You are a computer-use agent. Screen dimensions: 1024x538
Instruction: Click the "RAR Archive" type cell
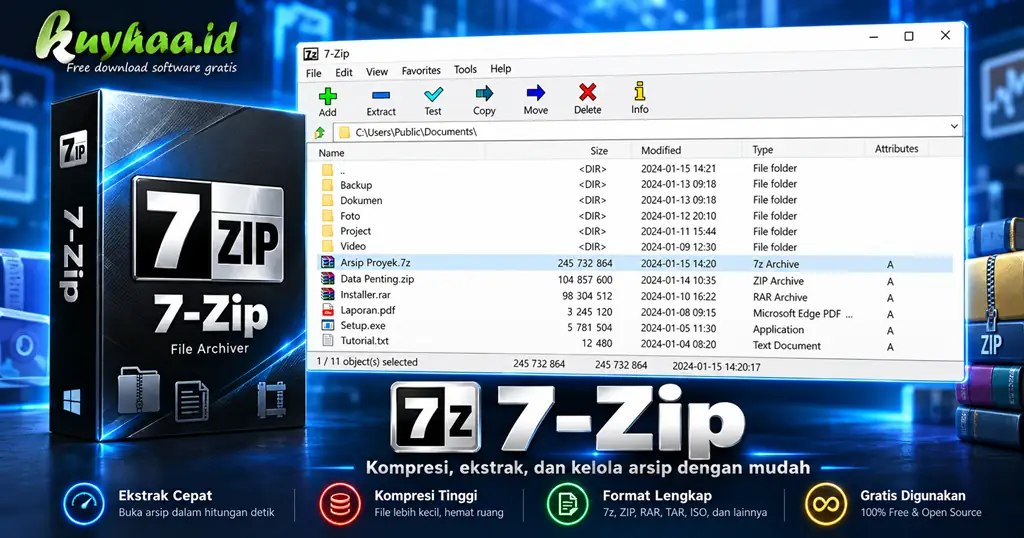pos(780,297)
